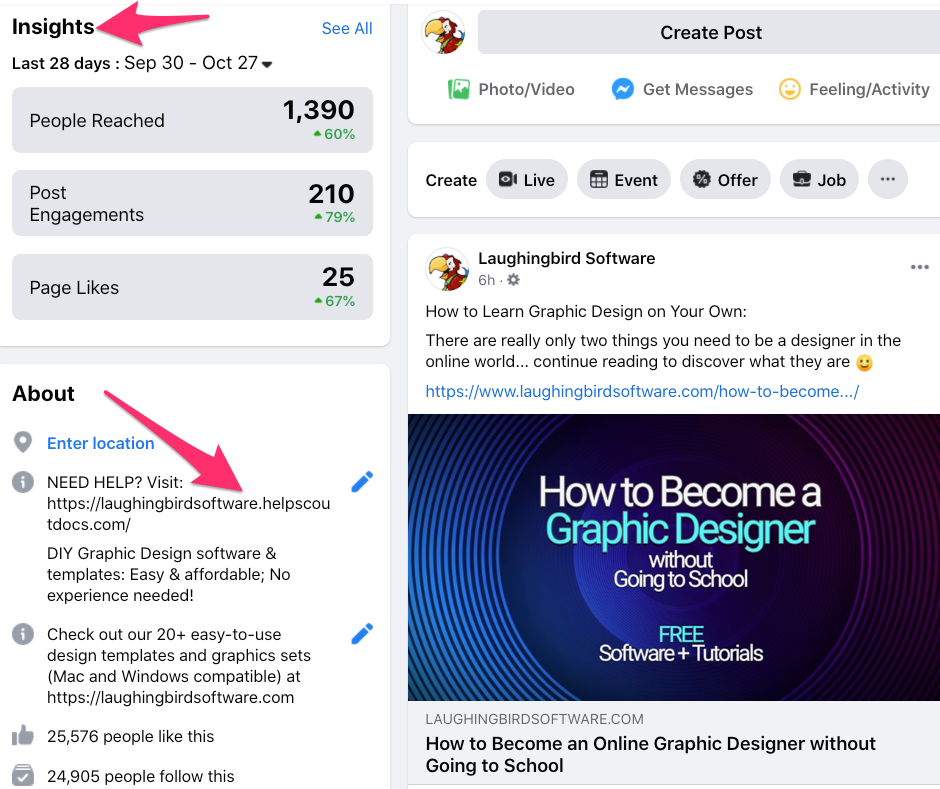Edit the 20+ design templates description
This screenshot has width=940, height=789.
pyautogui.click(x=362, y=634)
